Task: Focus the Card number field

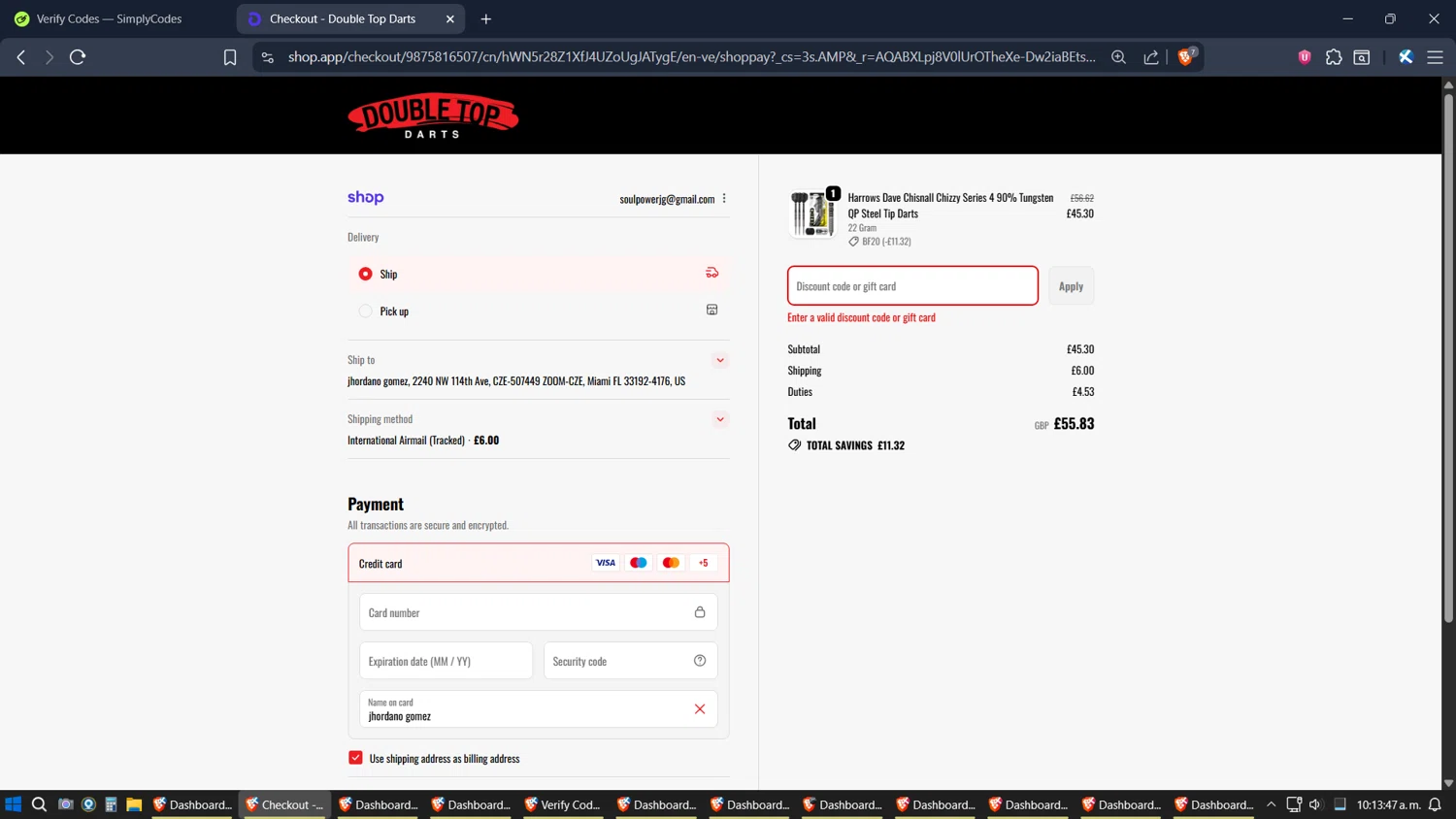Action: tap(539, 612)
